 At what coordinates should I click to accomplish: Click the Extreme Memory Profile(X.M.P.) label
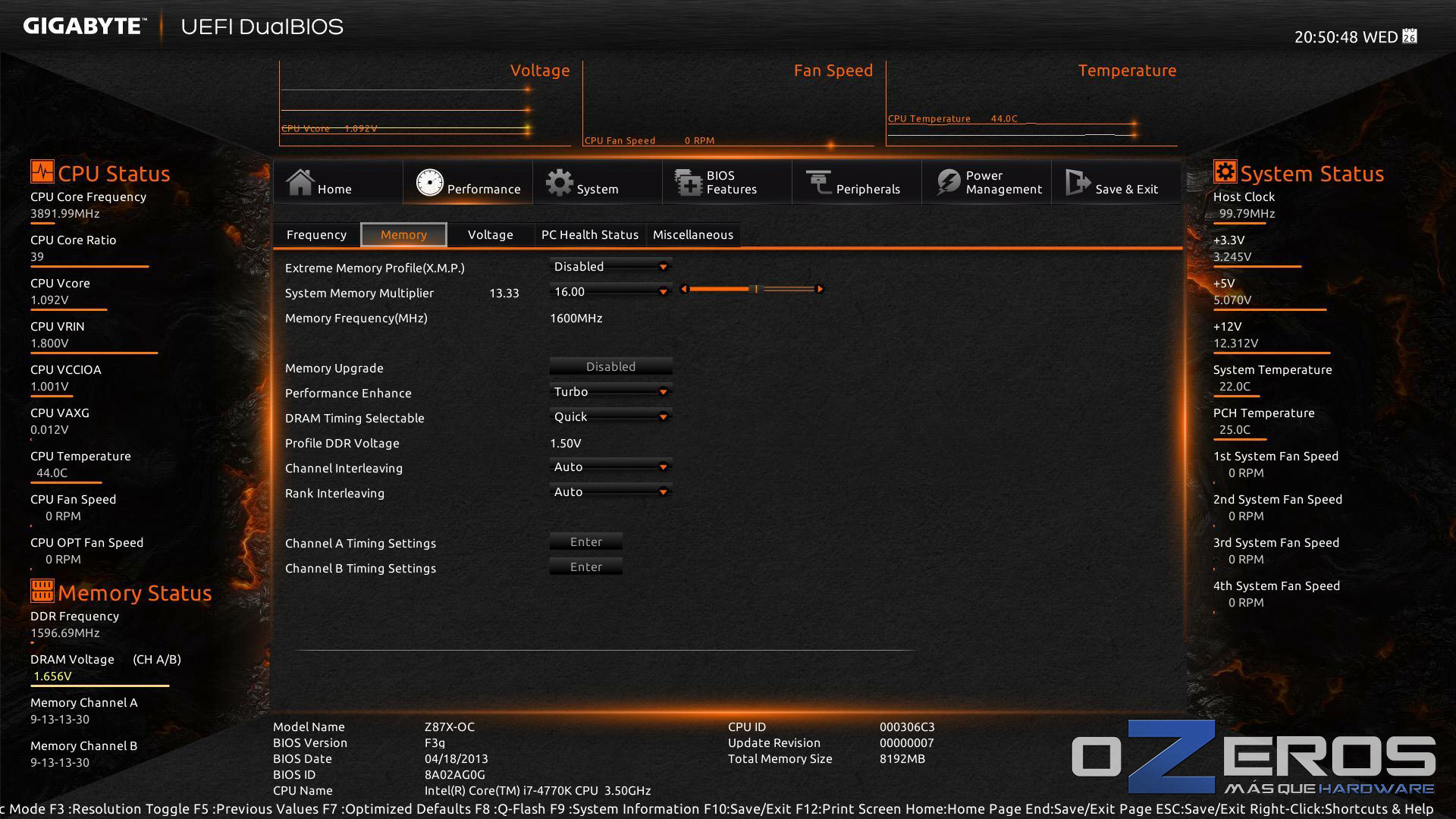[x=375, y=268]
